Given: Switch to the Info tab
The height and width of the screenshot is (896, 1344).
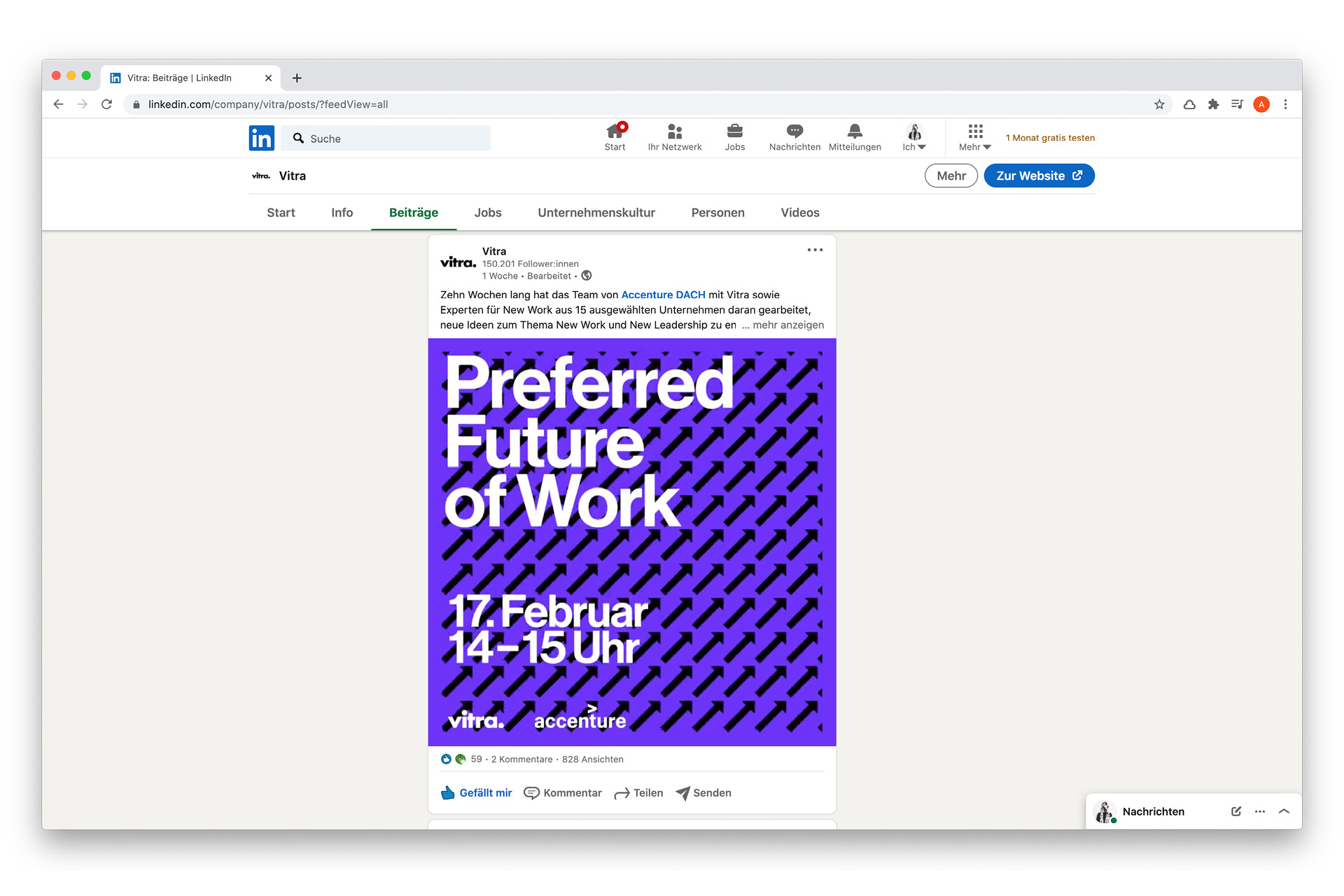Looking at the screenshot, I should 342,213.
